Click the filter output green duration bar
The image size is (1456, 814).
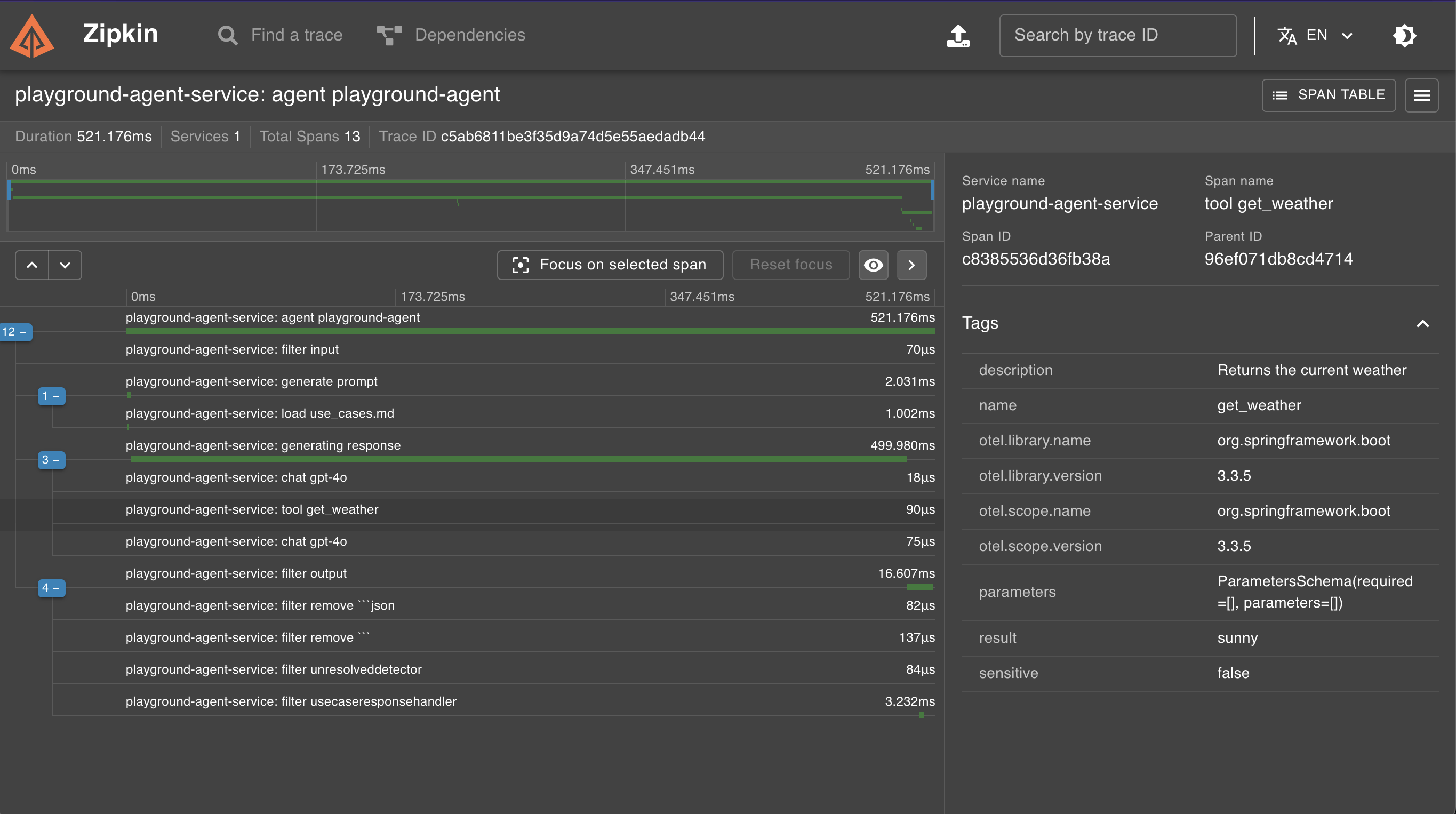(x=919, y=587)
